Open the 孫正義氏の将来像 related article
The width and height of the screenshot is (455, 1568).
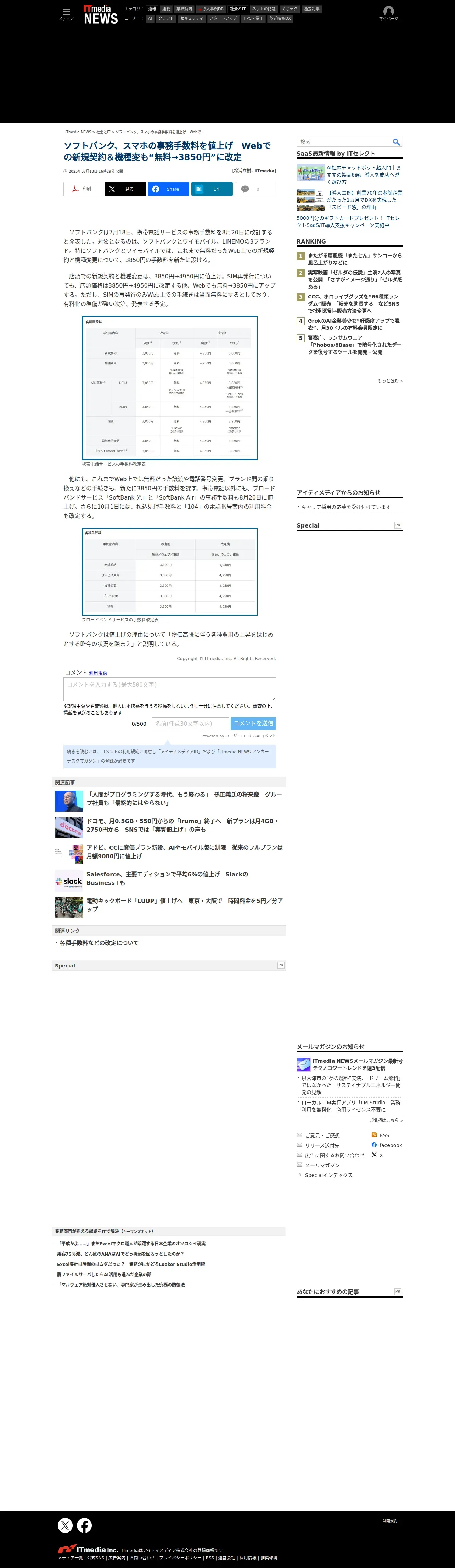[x=185, y=799]
